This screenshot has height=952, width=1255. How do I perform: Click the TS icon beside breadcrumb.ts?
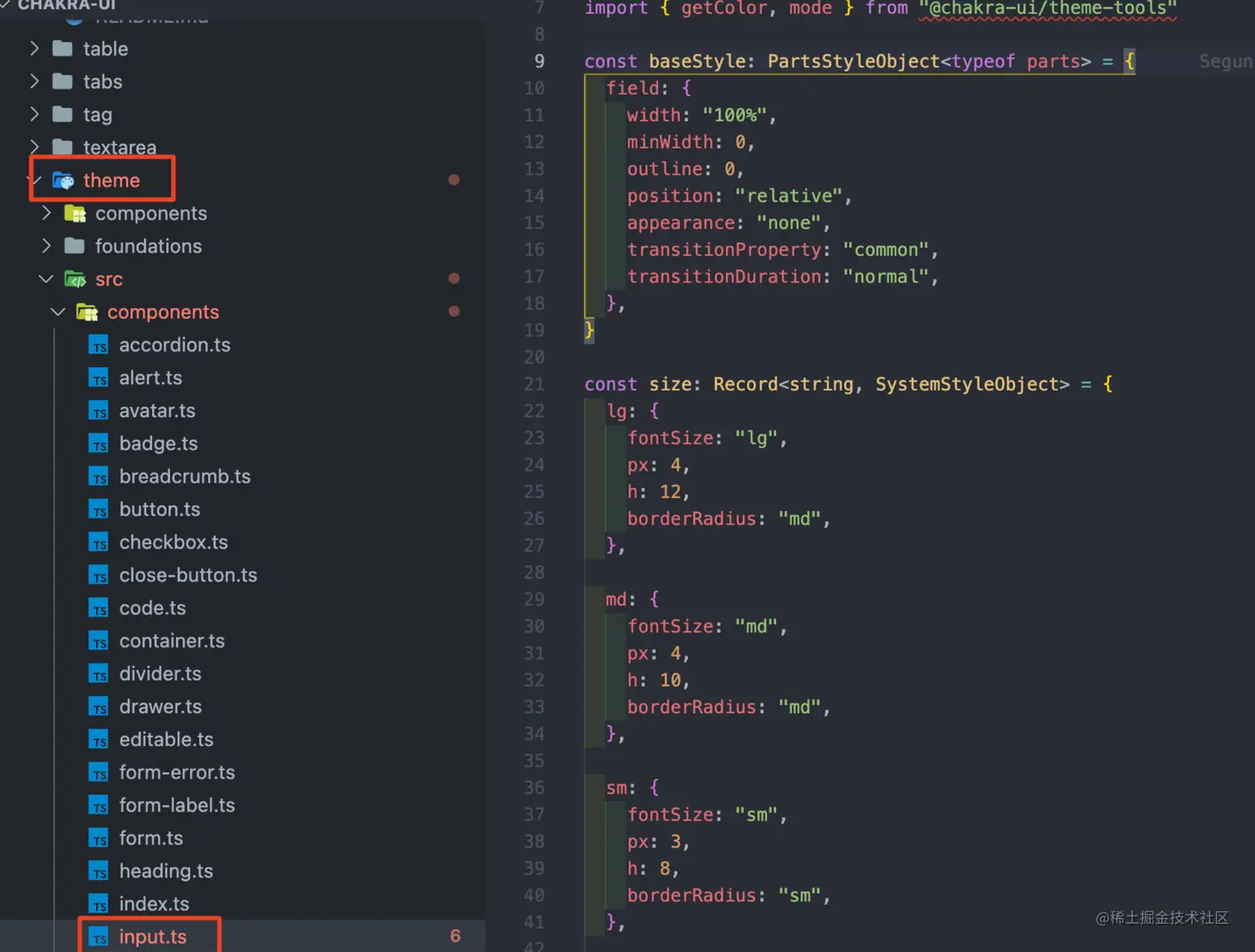[99, 476]
